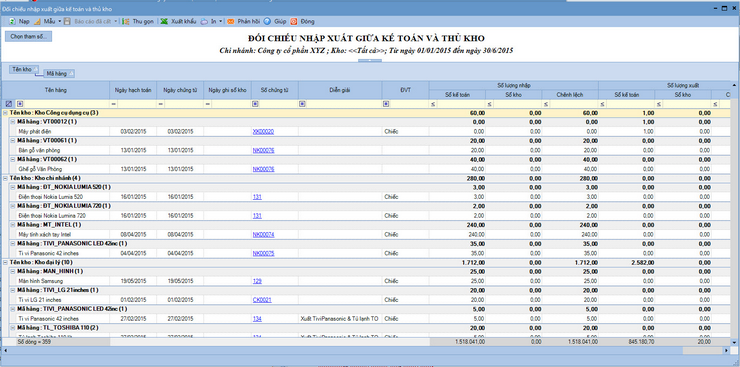This screenshot has width=740, height=367.
Task: Click filter operator icon under Số chứng từ
Action: click(255, 104)
